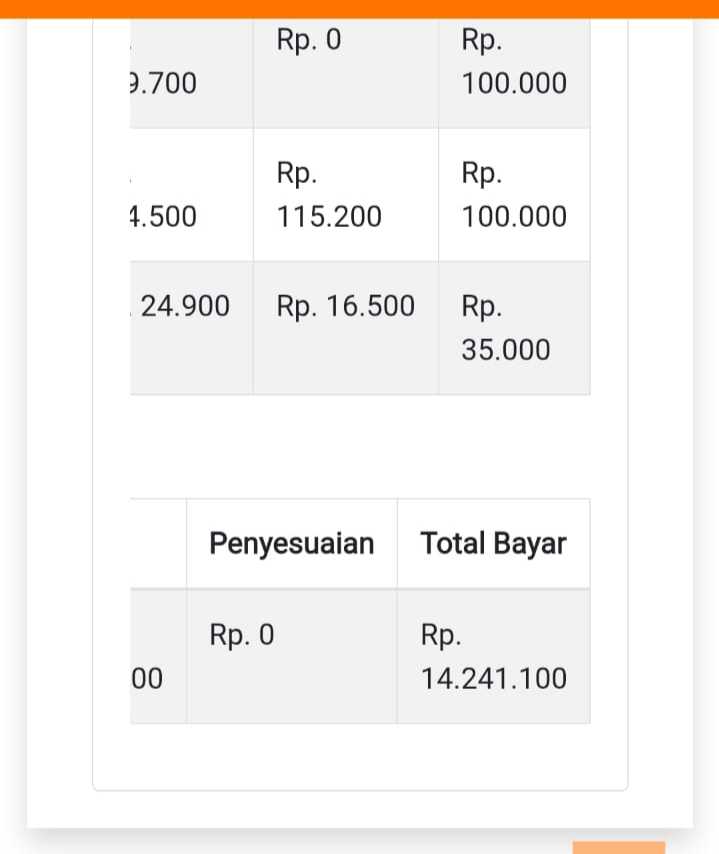Click the Total Bayar column header
The height and width of the screenshot is (854, 719).
click(x=493, y=543)
